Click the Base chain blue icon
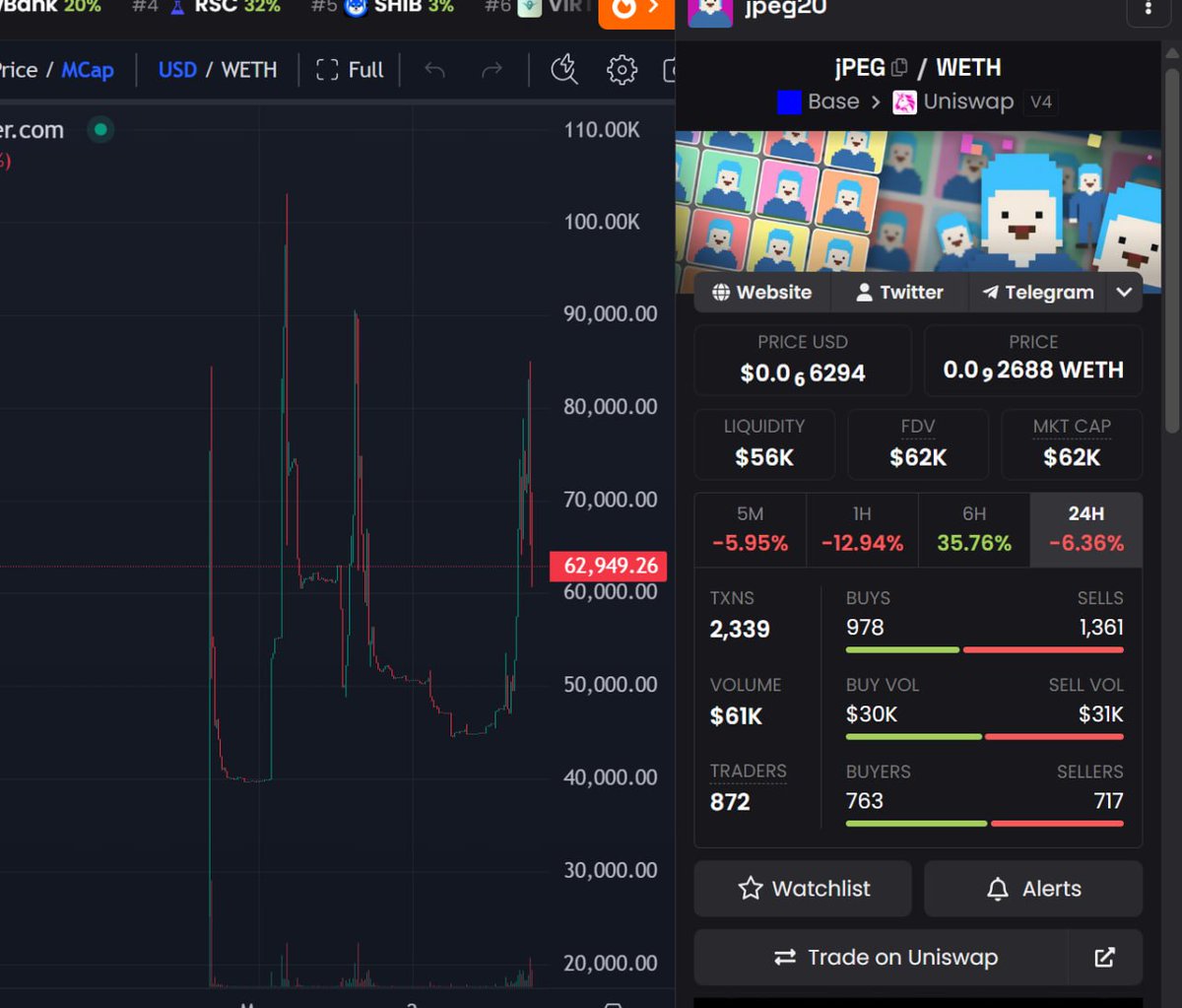This screenshot has width=1182, height=1008. tap(789, 102)
